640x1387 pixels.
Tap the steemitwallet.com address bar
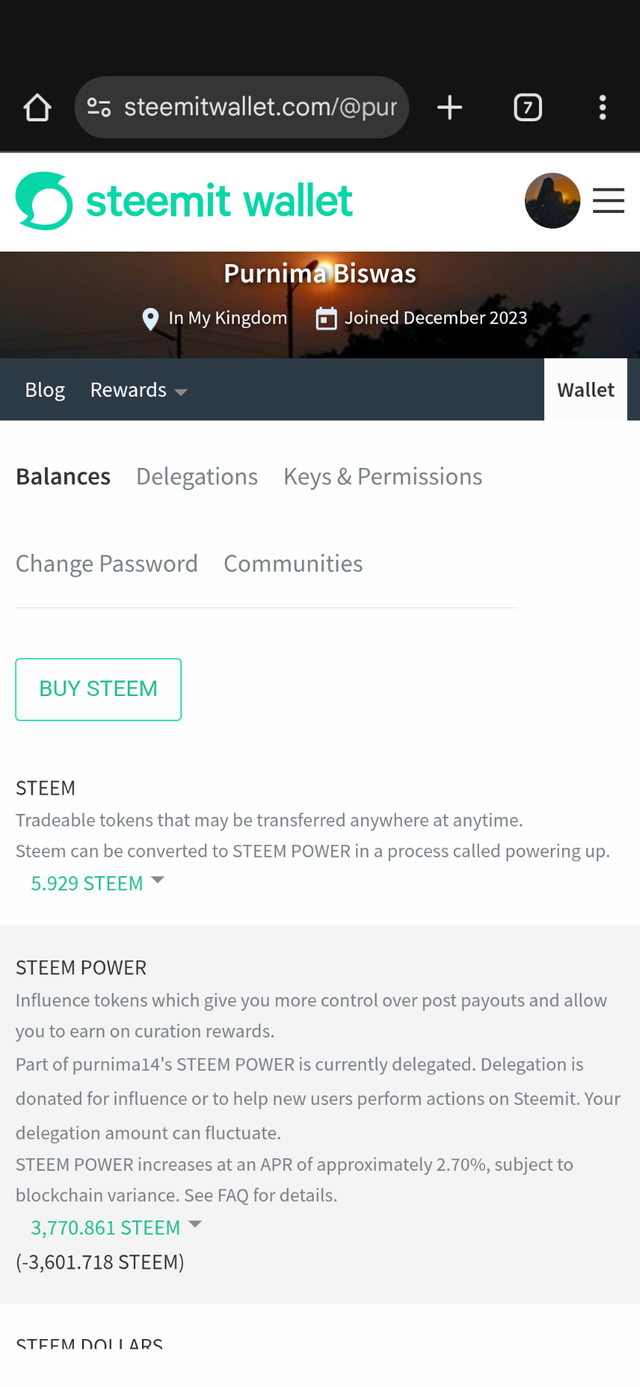pyautogui.click(x=260, y=107)
